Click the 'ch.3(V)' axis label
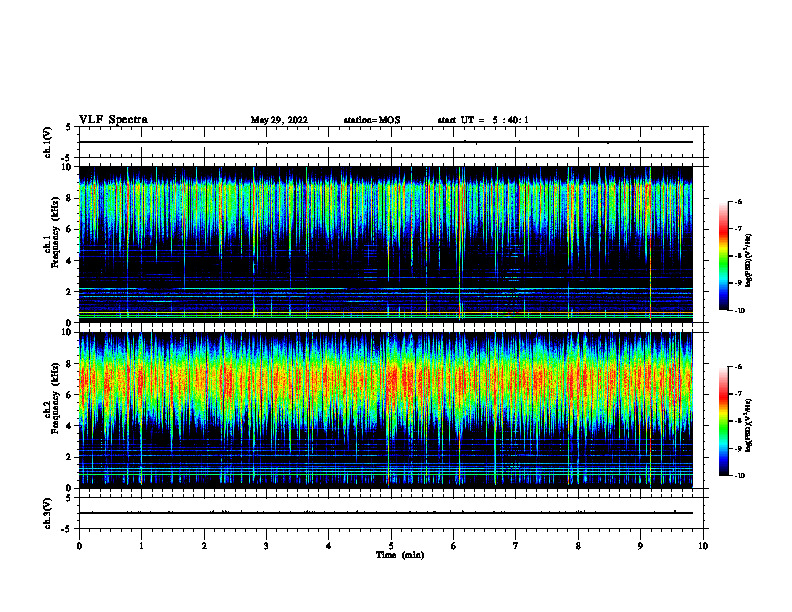The height and width of the screenshot is (612, 792). point(47,513)
